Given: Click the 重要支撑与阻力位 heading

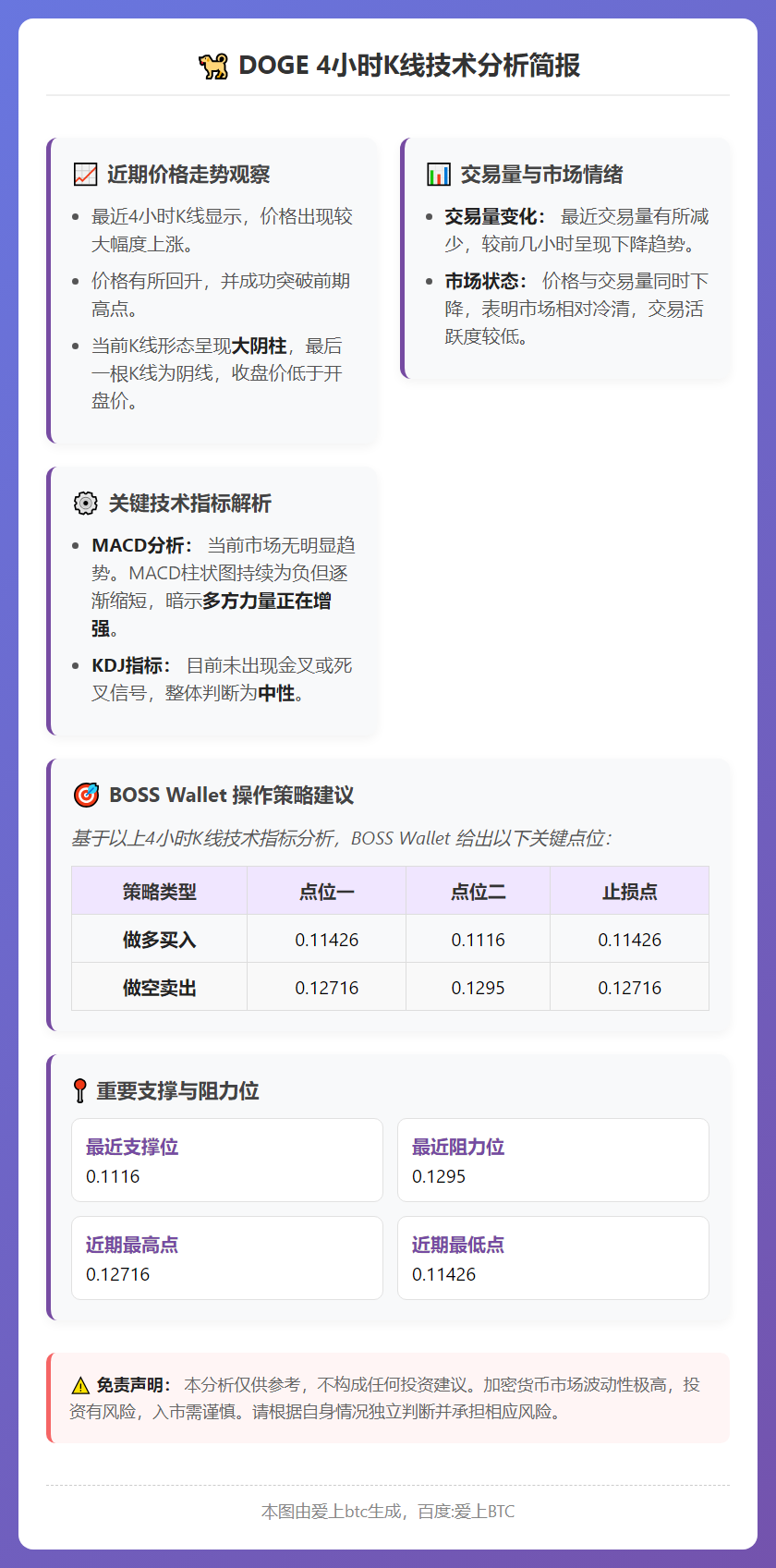Looking at the screenshot, I should coord(177,1090).
